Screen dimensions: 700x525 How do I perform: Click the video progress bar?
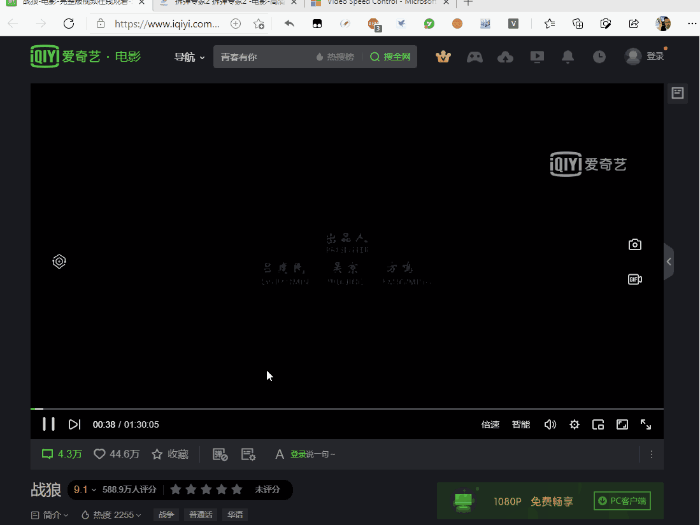(347, 408)
